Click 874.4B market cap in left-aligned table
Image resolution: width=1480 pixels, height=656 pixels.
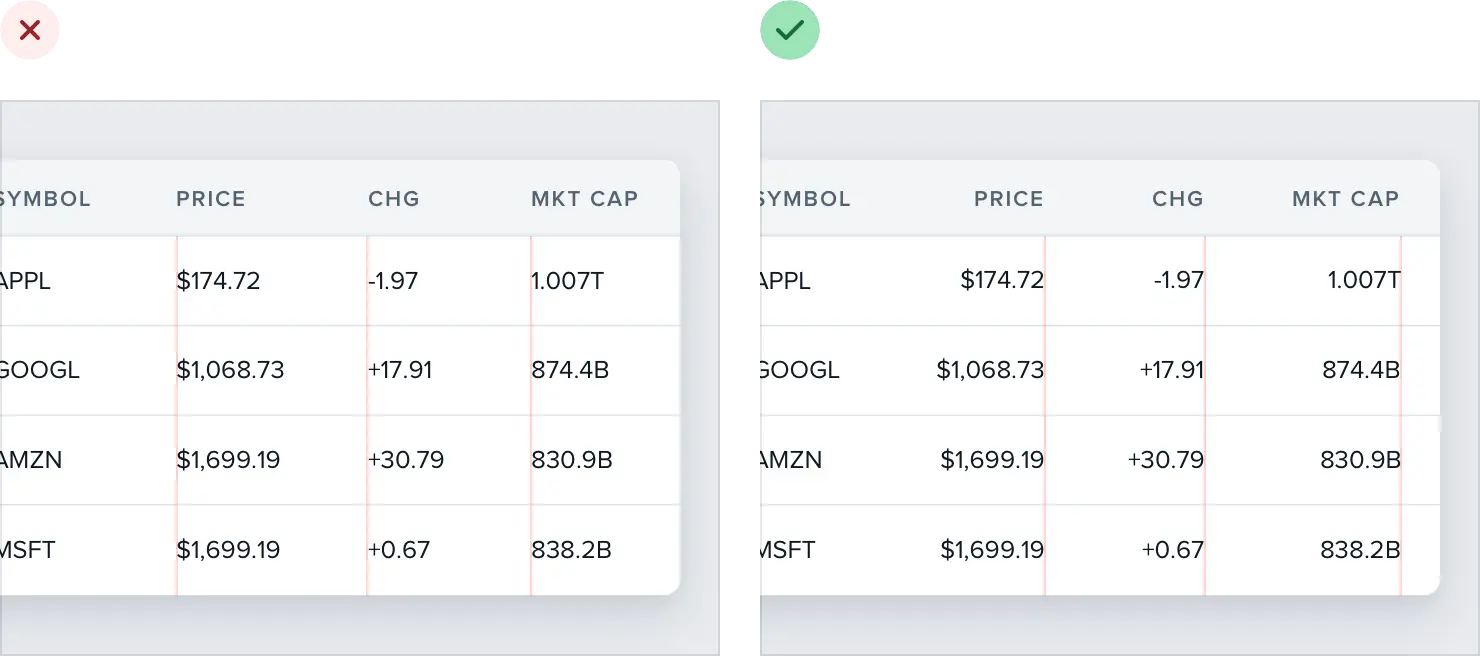pos(570,371)
